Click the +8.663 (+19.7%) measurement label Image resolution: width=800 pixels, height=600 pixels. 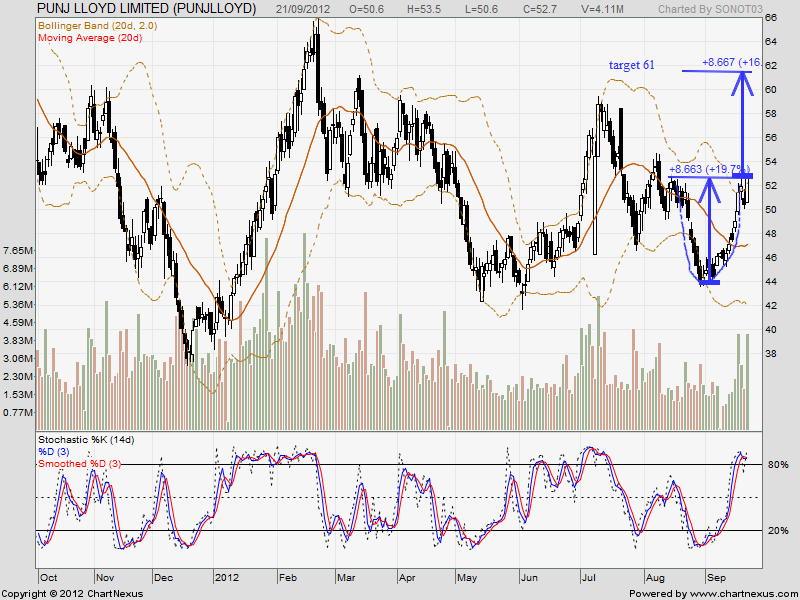(x=709, y=169)
